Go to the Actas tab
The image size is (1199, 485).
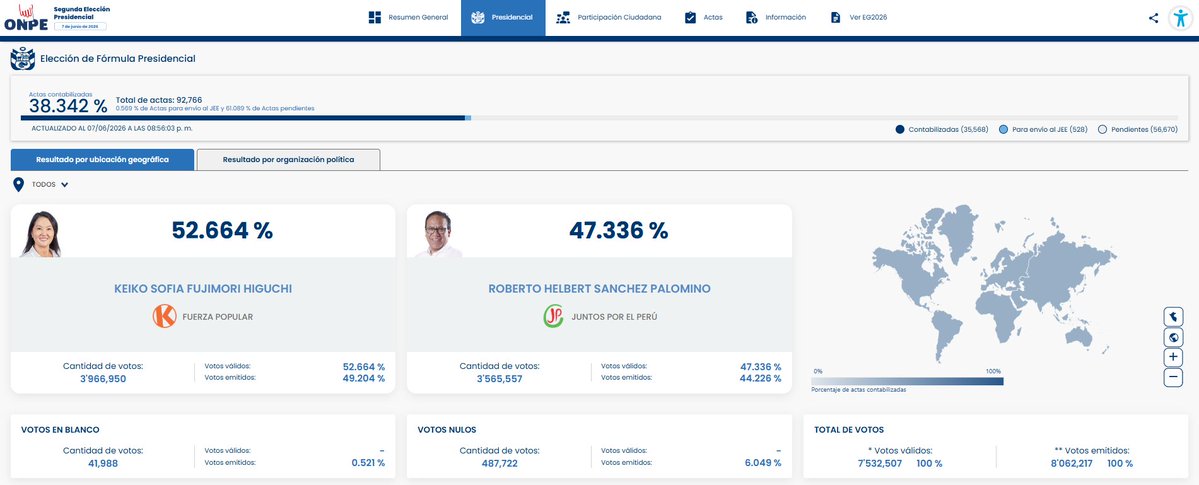(703, 18)
